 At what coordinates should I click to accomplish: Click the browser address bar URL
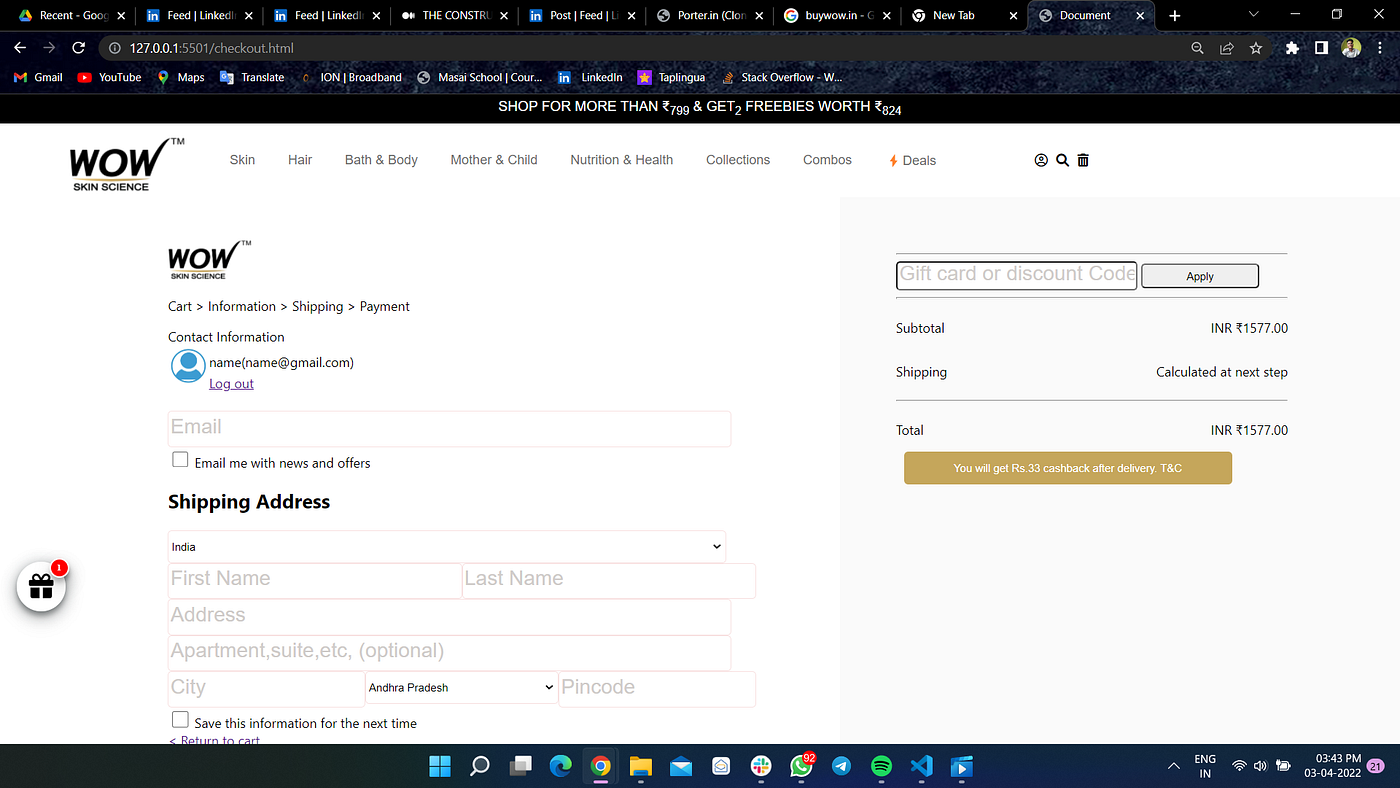(x=211, y=48)
